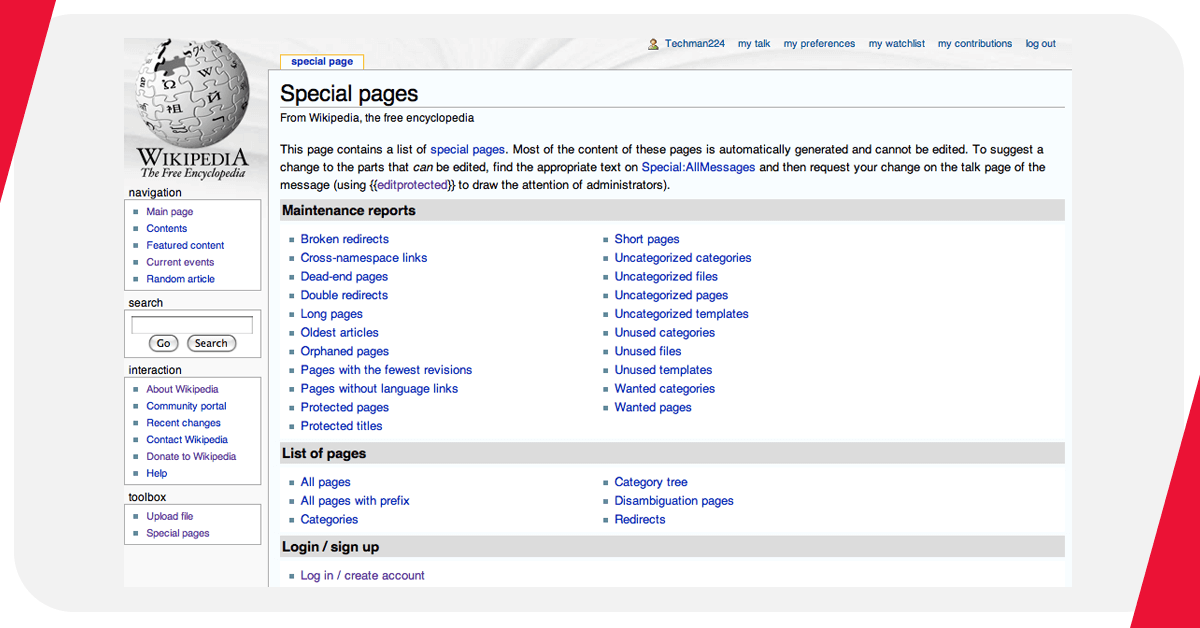Open Featured content link

coord(186,246)
